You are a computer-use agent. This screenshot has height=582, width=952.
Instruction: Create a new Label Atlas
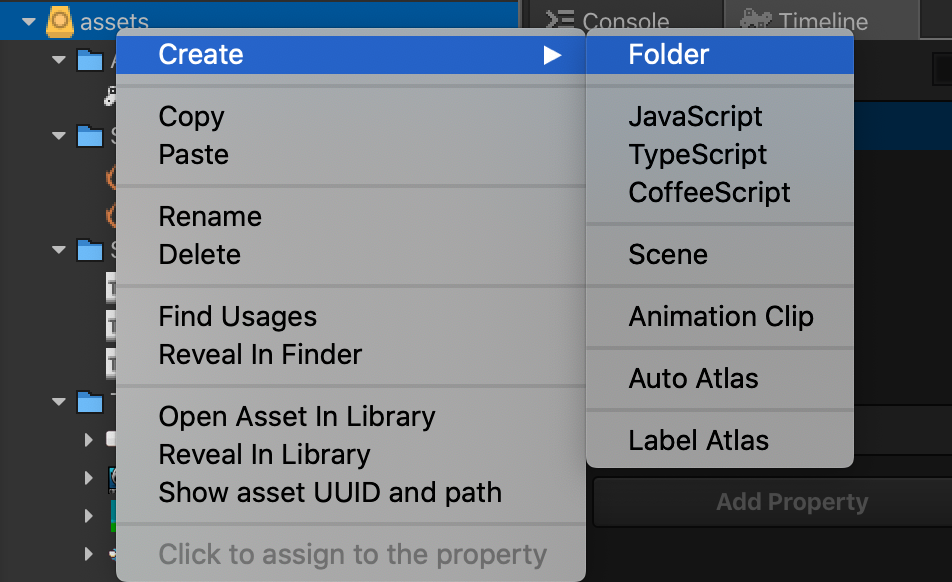pyautogui.click(x=720, y=441)
